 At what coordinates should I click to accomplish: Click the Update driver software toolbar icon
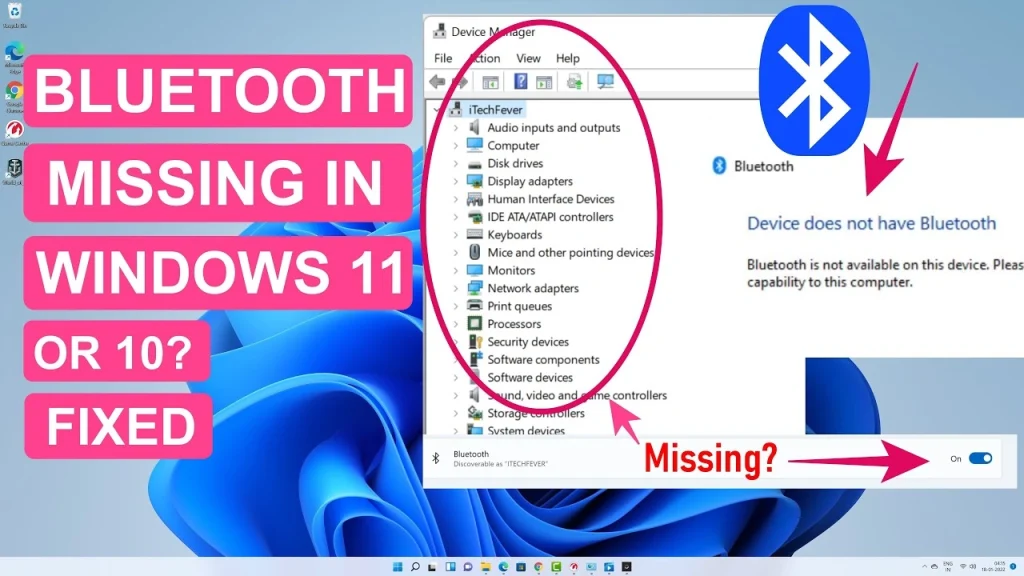(574, 82)
